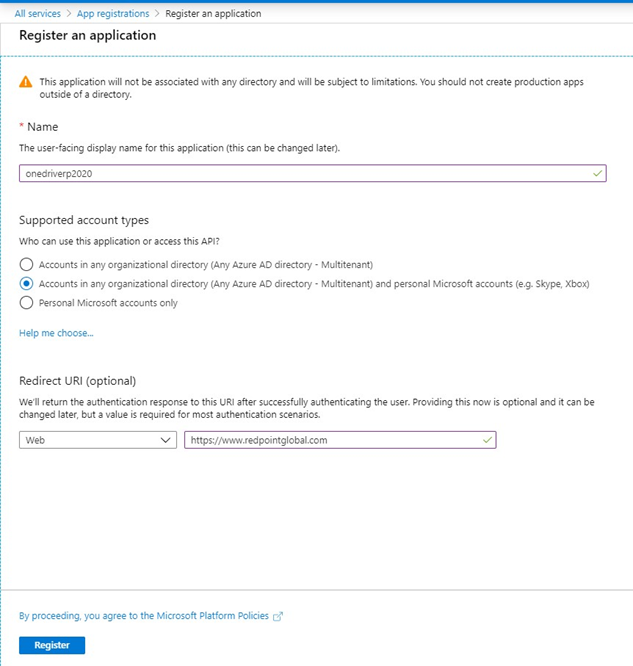Go to All services breadcrumb

tap(38, 14)
